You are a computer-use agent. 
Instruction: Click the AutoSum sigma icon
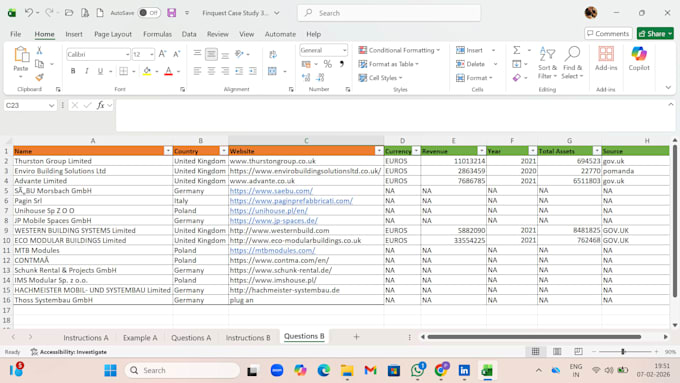517,50
